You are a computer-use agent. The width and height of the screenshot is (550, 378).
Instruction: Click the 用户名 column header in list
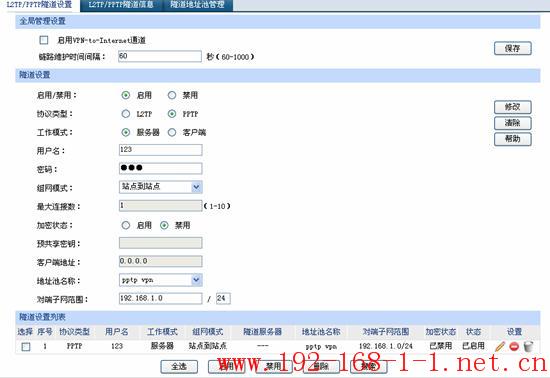coord(117,332)
